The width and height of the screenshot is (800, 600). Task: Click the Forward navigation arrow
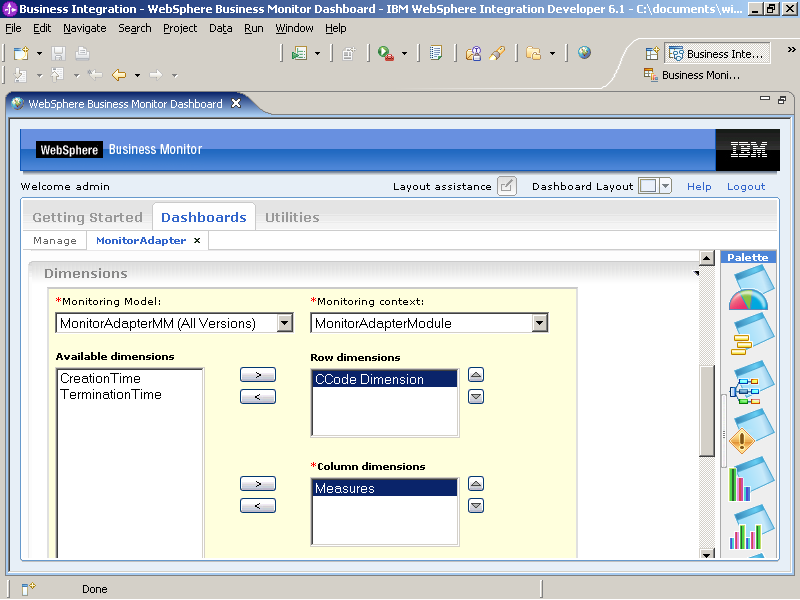[156, 76]
